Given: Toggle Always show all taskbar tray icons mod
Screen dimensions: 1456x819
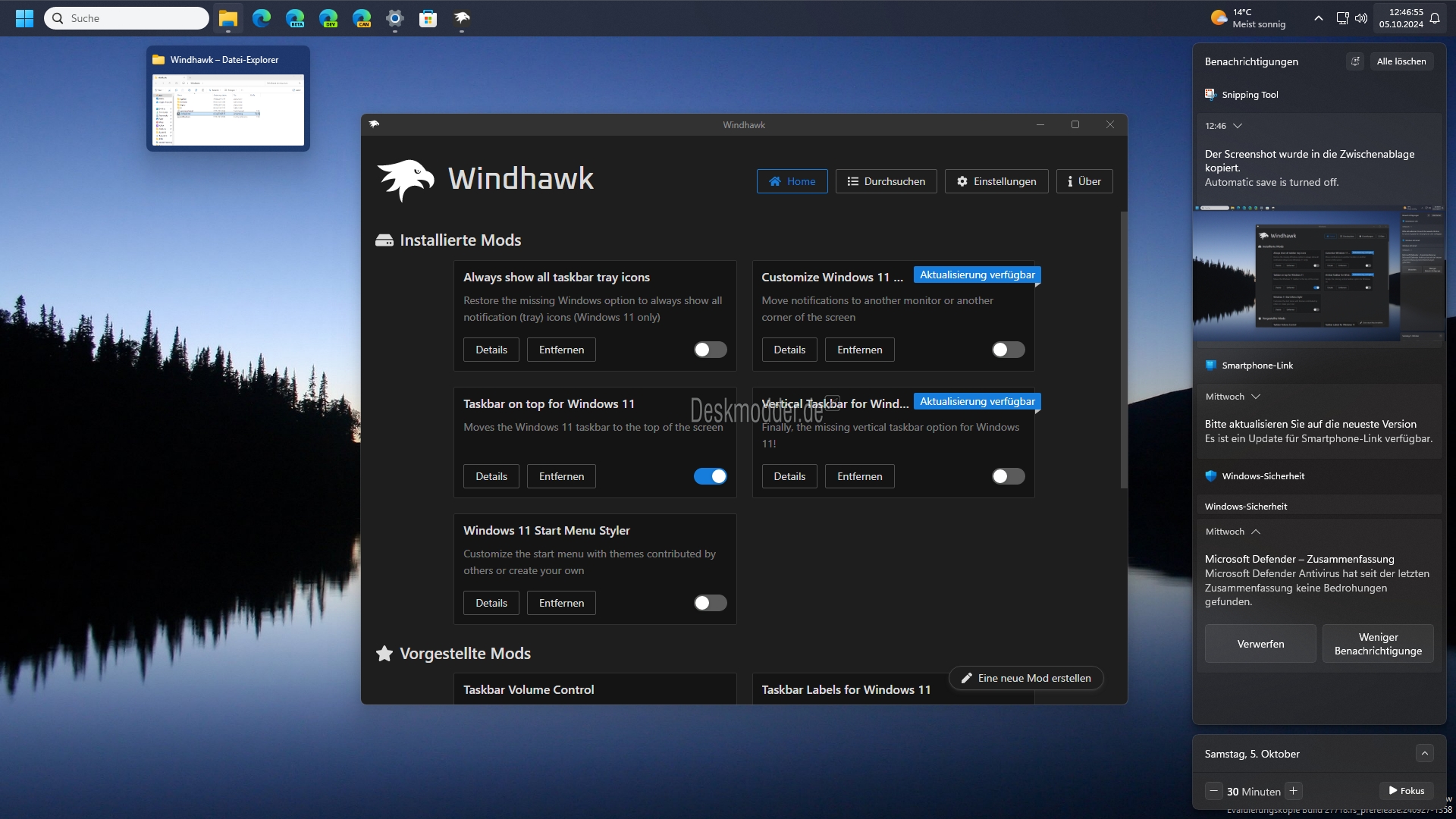Looking at the screenshot, I should click(711, 350).
